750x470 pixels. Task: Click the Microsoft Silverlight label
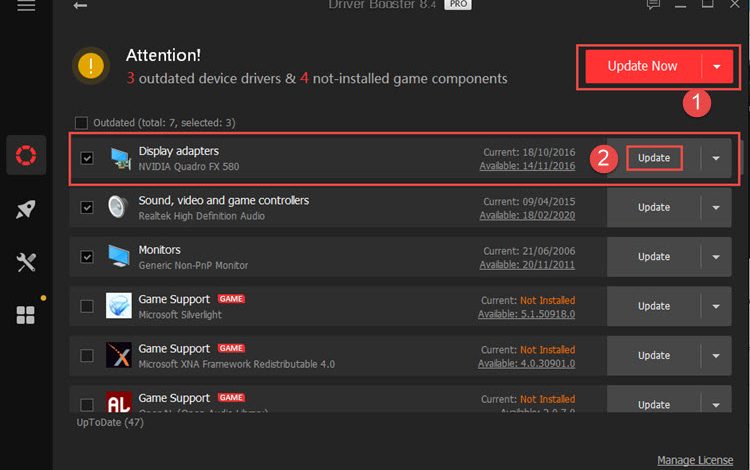tap(180, 315)
